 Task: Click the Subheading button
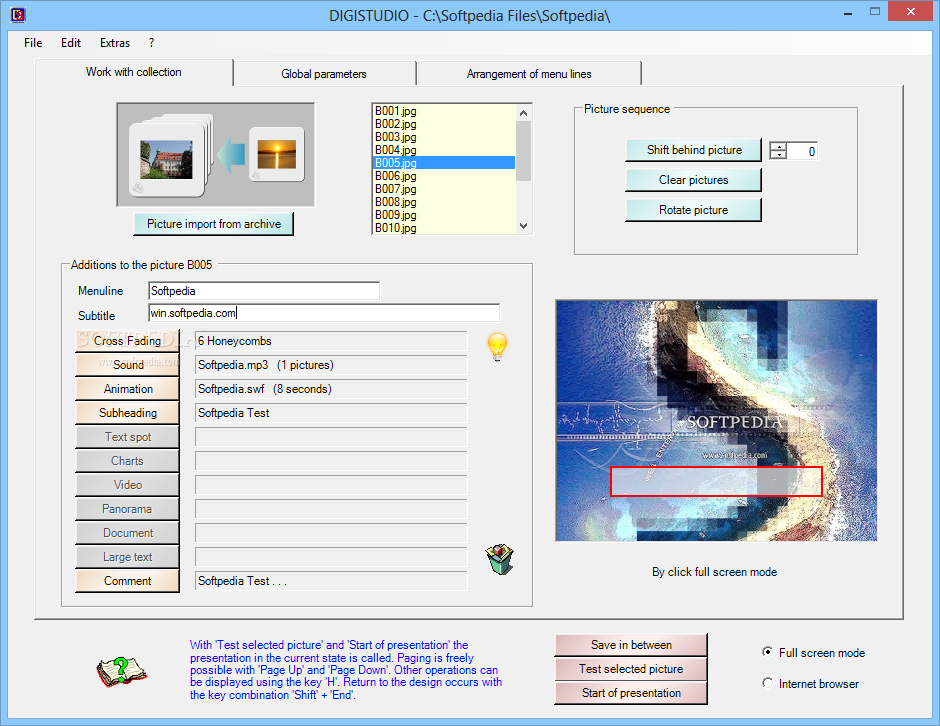tap(127, 412)
